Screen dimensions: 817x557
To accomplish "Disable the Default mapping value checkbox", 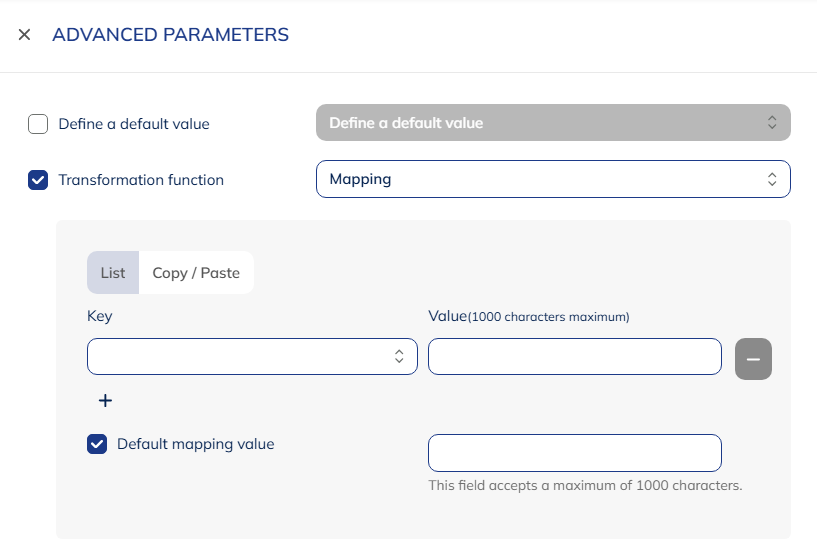I will tap(97, 444).
